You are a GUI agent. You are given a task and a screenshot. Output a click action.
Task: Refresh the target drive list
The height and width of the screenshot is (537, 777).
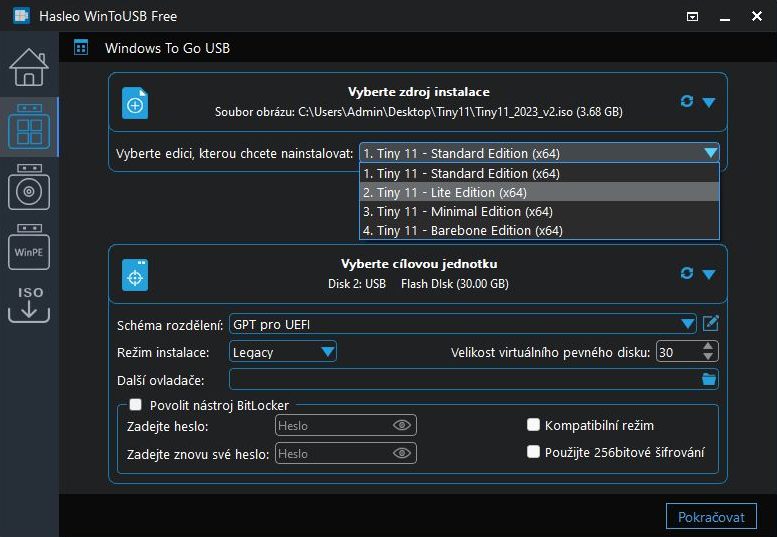[x=686, y=273]
